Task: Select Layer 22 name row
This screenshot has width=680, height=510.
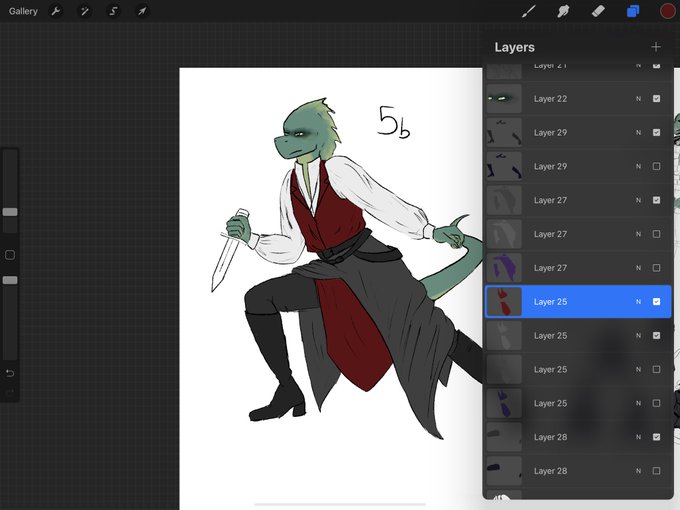Action: click(x=578, y=99)
